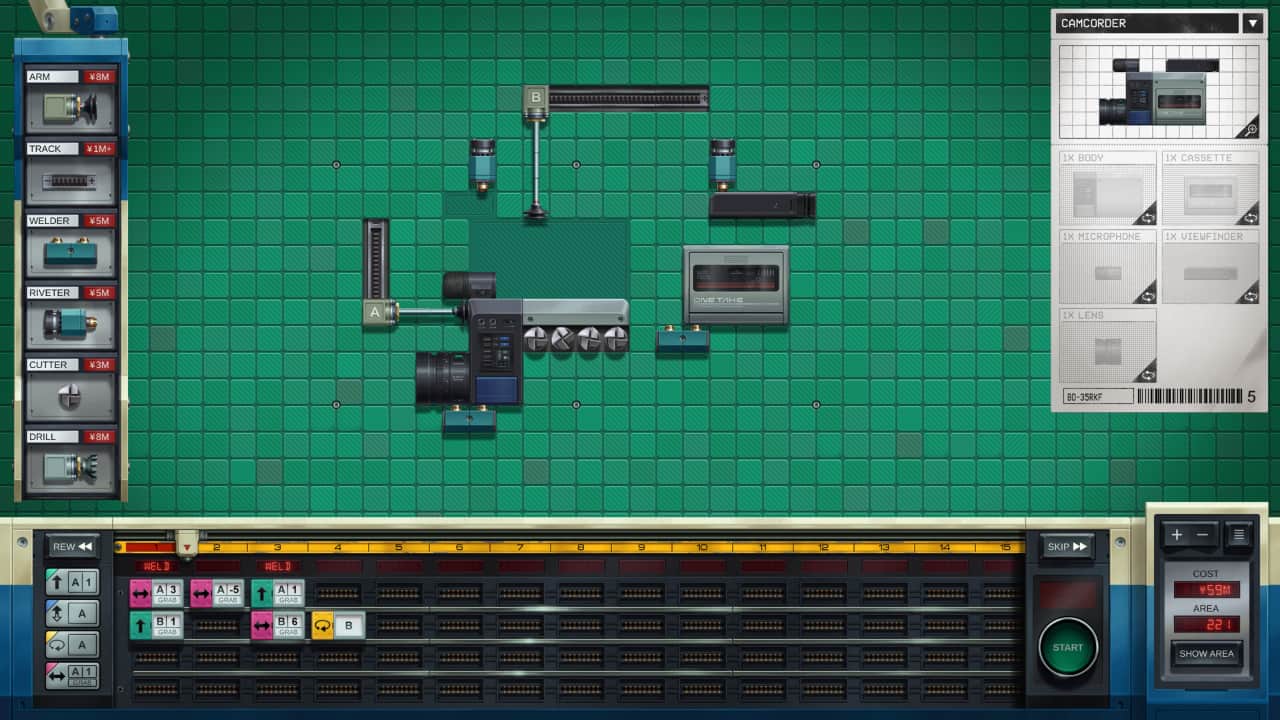Click the Skip forward button

[x=1066, y=547]
